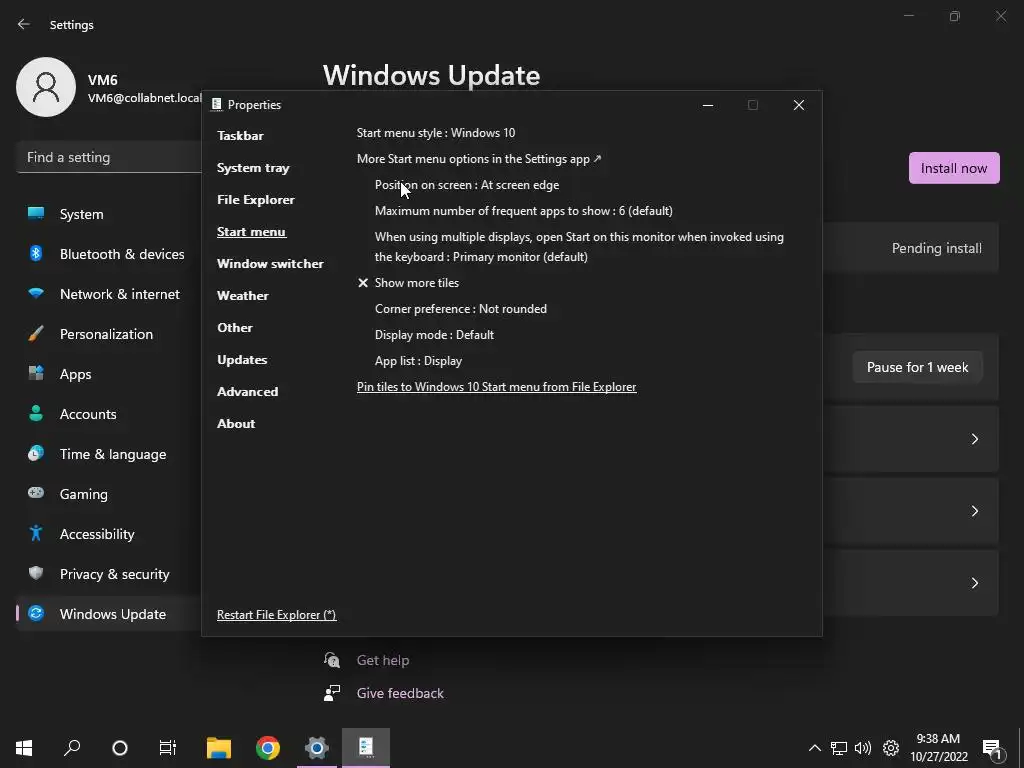Click the Find a setting search box
1024x768 pixels.
(109, 157)
